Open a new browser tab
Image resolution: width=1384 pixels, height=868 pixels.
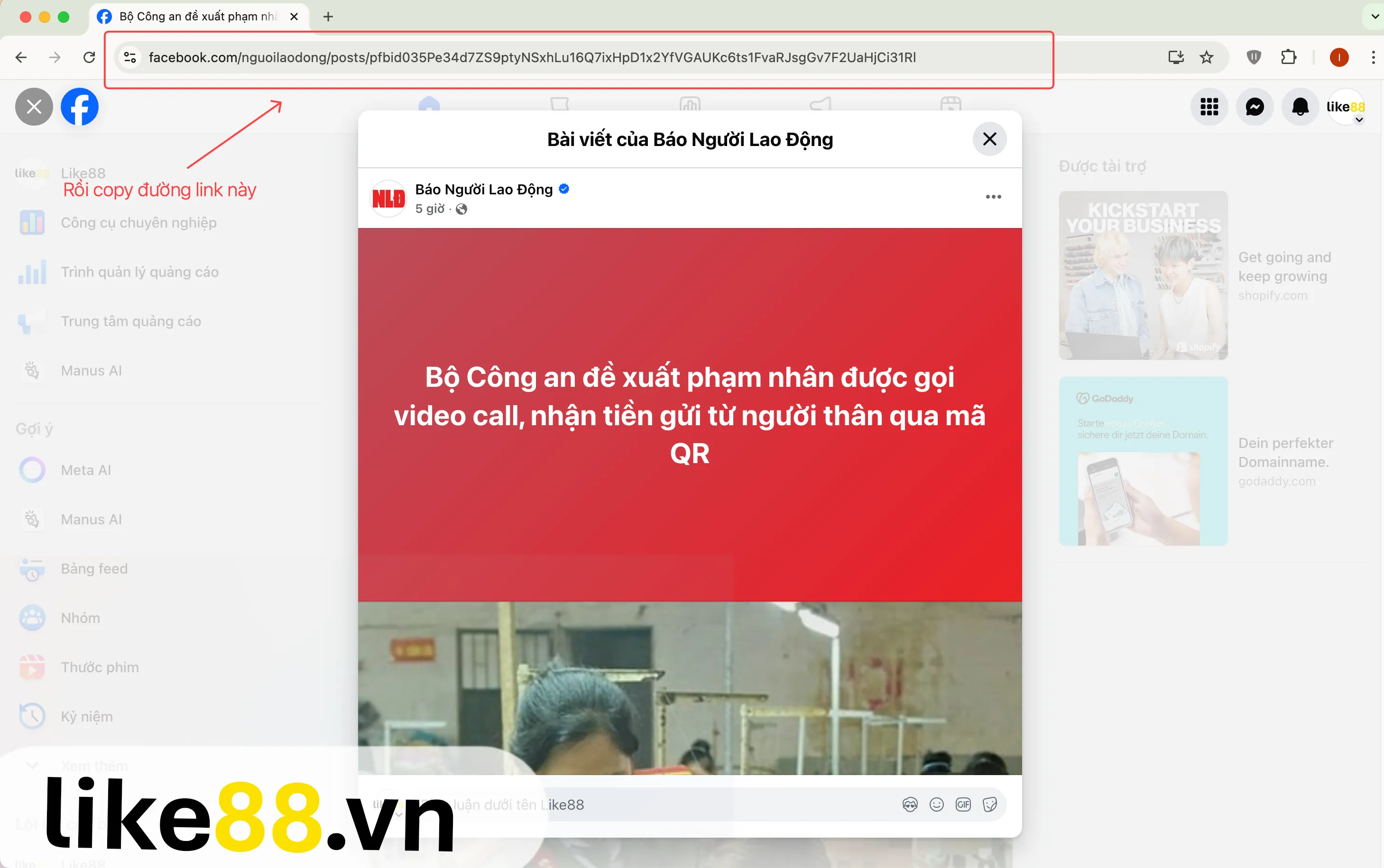328,17
